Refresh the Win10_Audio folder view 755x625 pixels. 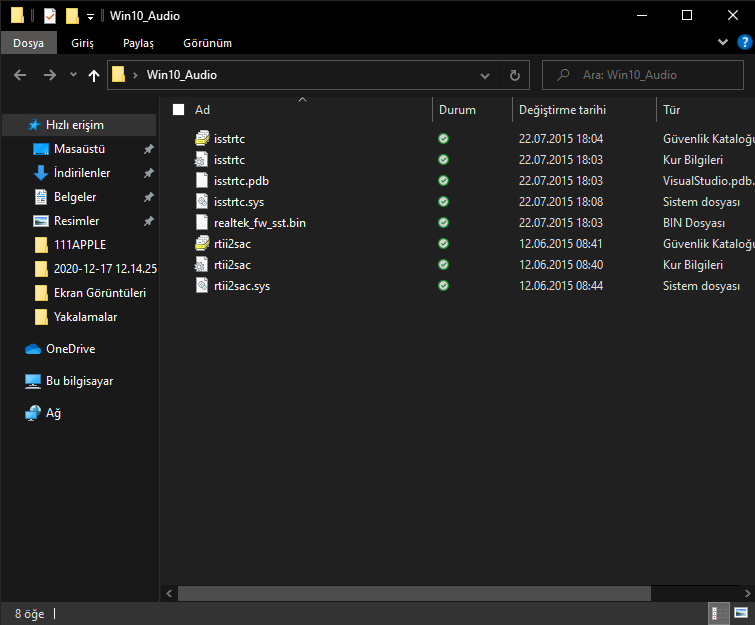514,75
